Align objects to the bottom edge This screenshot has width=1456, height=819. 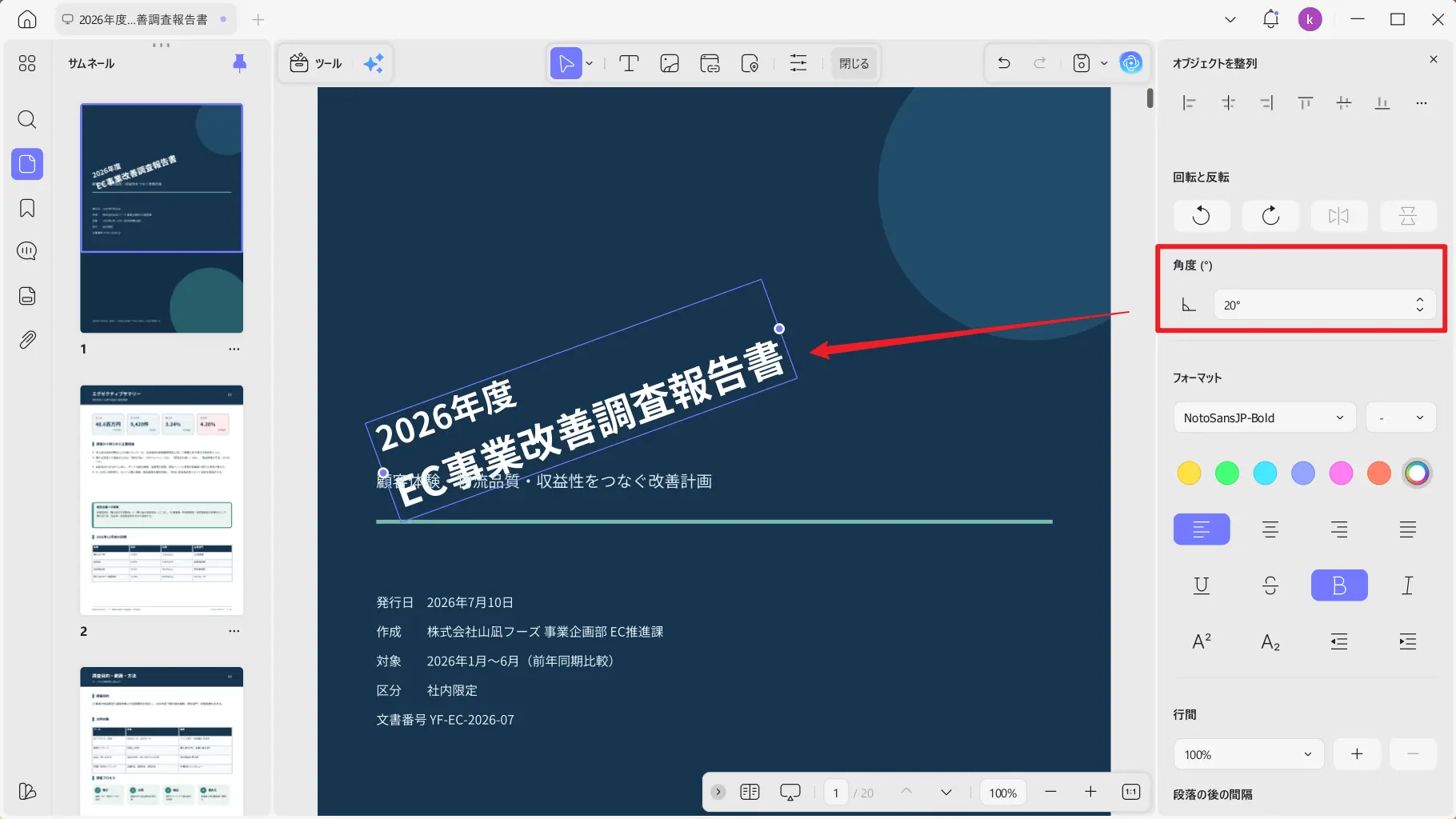coord(1382,103)
